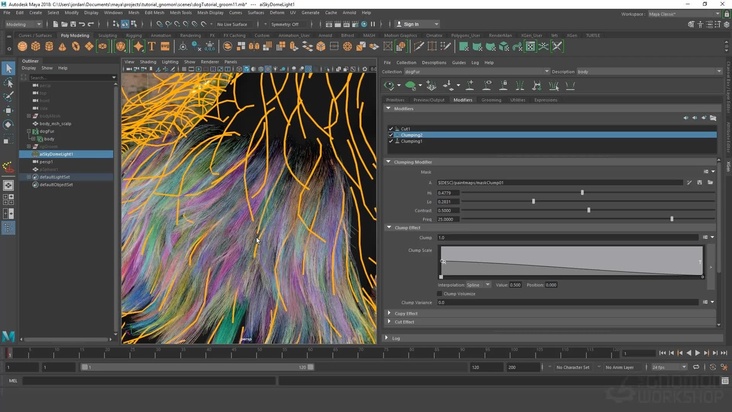Select the arrow Select tool in toolbox
This screenshot has width=732, height=412.
pyautogui.click(x=8, y=68)
